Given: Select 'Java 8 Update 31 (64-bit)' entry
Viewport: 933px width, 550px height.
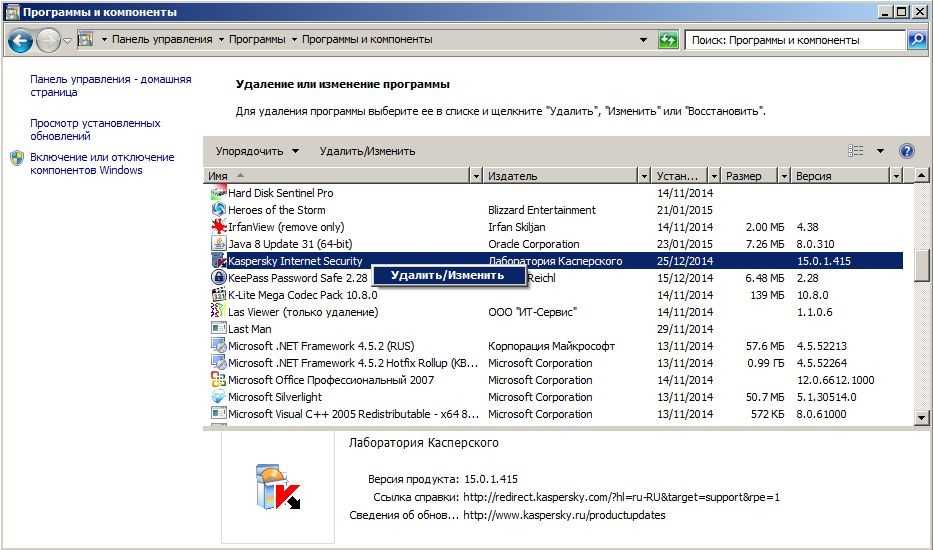Looking at the screenshot, I should (290, 244).
